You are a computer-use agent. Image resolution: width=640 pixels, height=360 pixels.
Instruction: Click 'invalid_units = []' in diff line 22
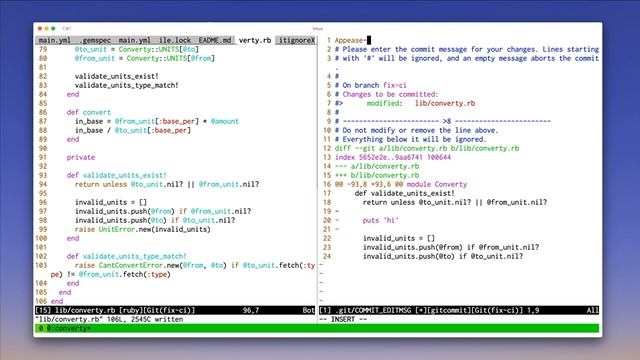pyautogui.click(x=399, y=238)
